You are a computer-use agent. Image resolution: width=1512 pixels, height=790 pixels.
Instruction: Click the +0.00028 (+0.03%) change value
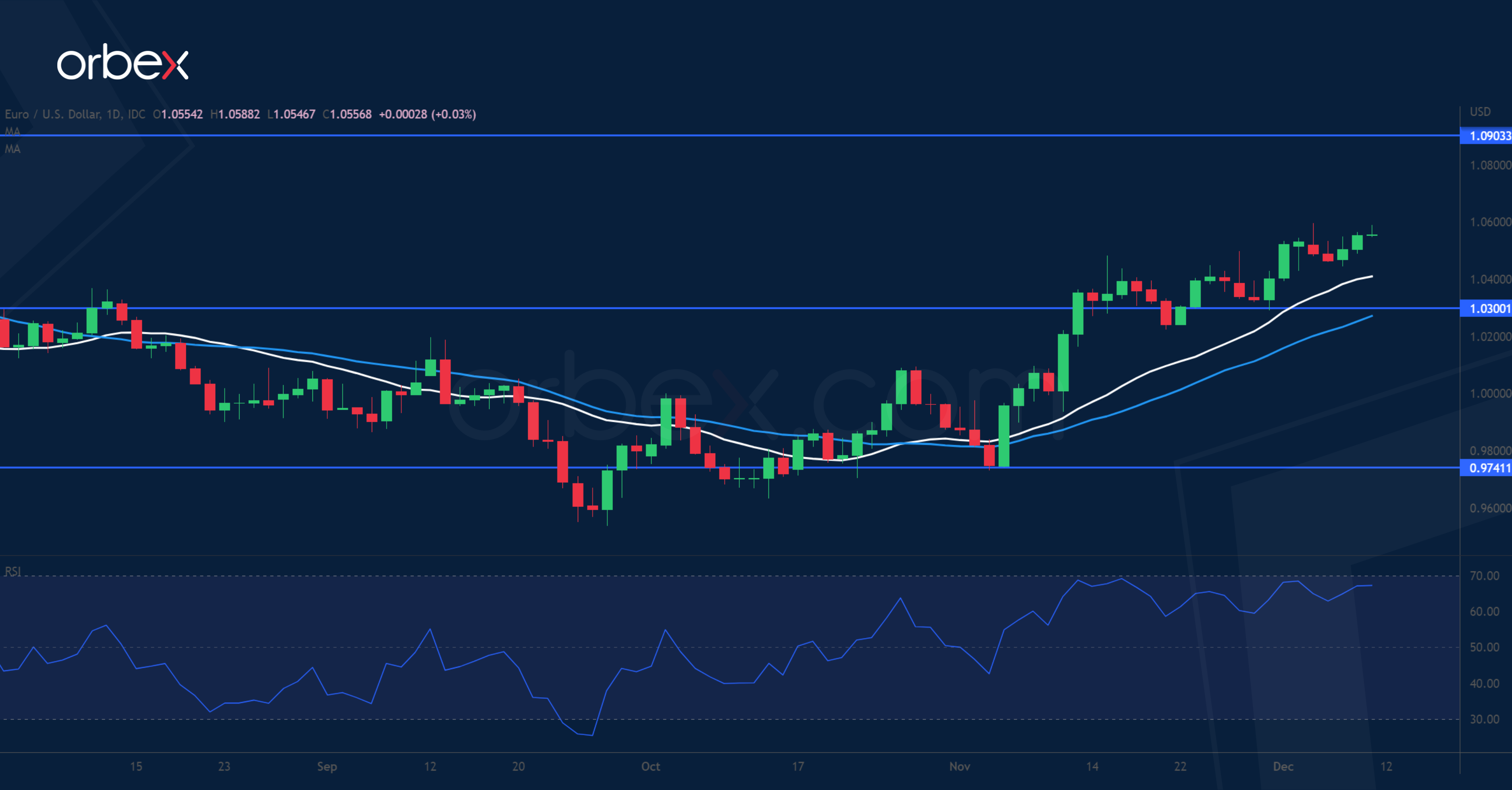[x=427, y=115]
